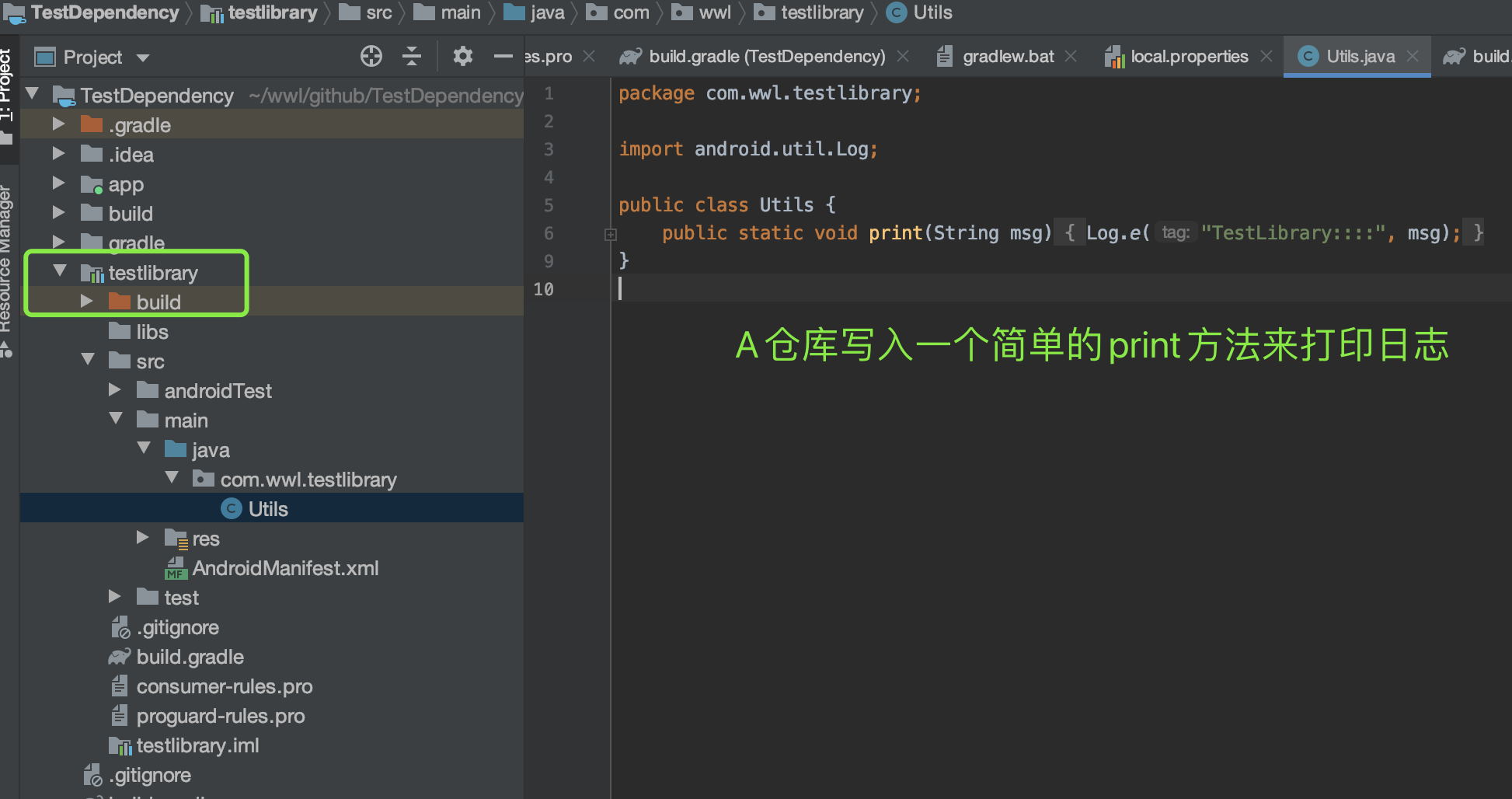The height and width of the screenshot is (799, 1512).
Task: Click wwl breadcrumb in navigation bar
Action: [715, 12]
